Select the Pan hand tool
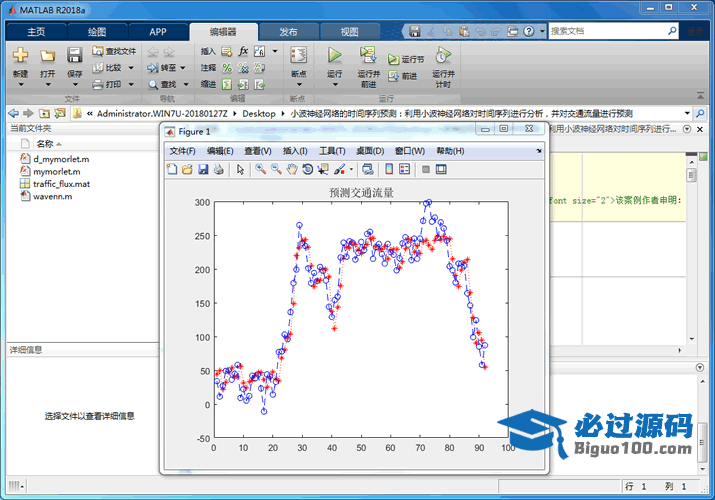 coord(292,170)
